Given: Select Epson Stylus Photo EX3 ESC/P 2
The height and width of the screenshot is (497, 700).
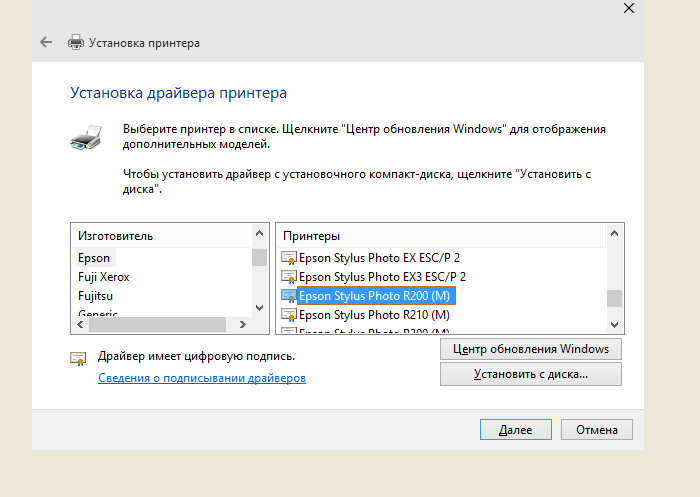Looking at the screenshot, I should click(x=382, y=277).
